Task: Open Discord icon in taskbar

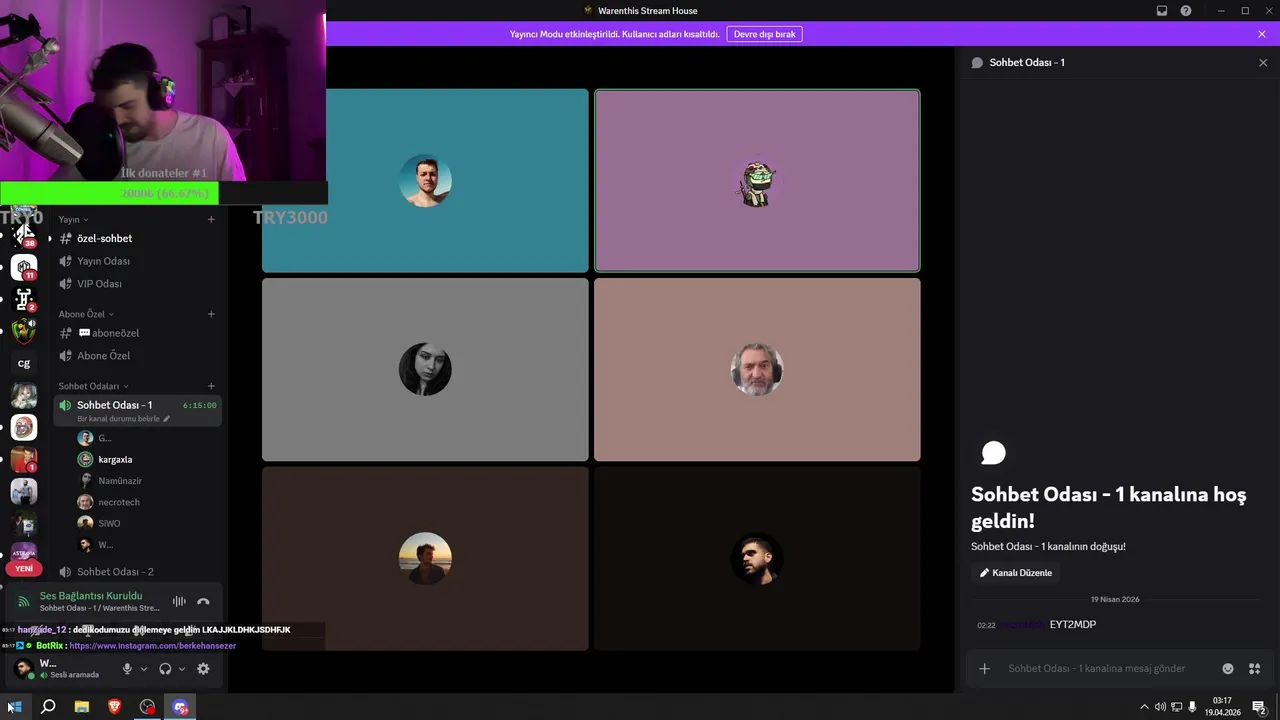Action: pos(180,707)
